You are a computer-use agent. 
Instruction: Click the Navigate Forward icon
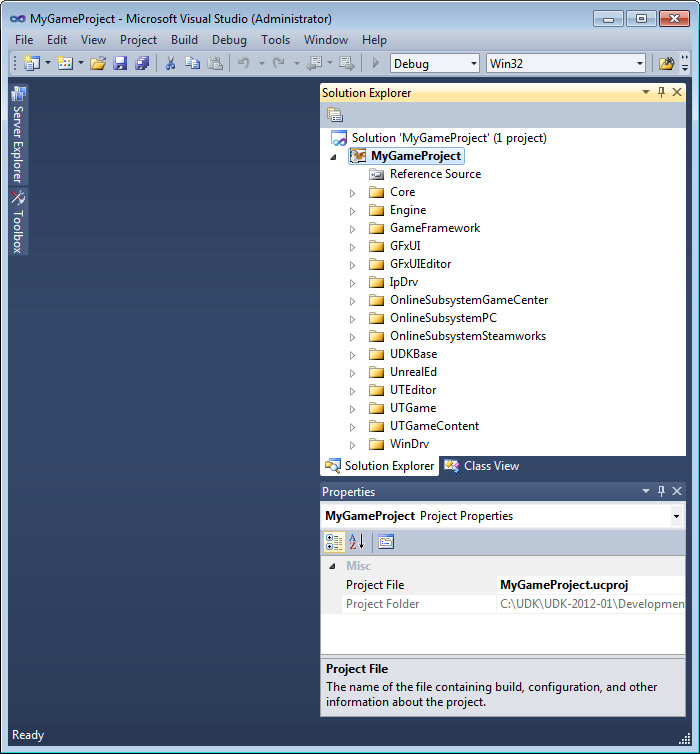coord(346,63)
